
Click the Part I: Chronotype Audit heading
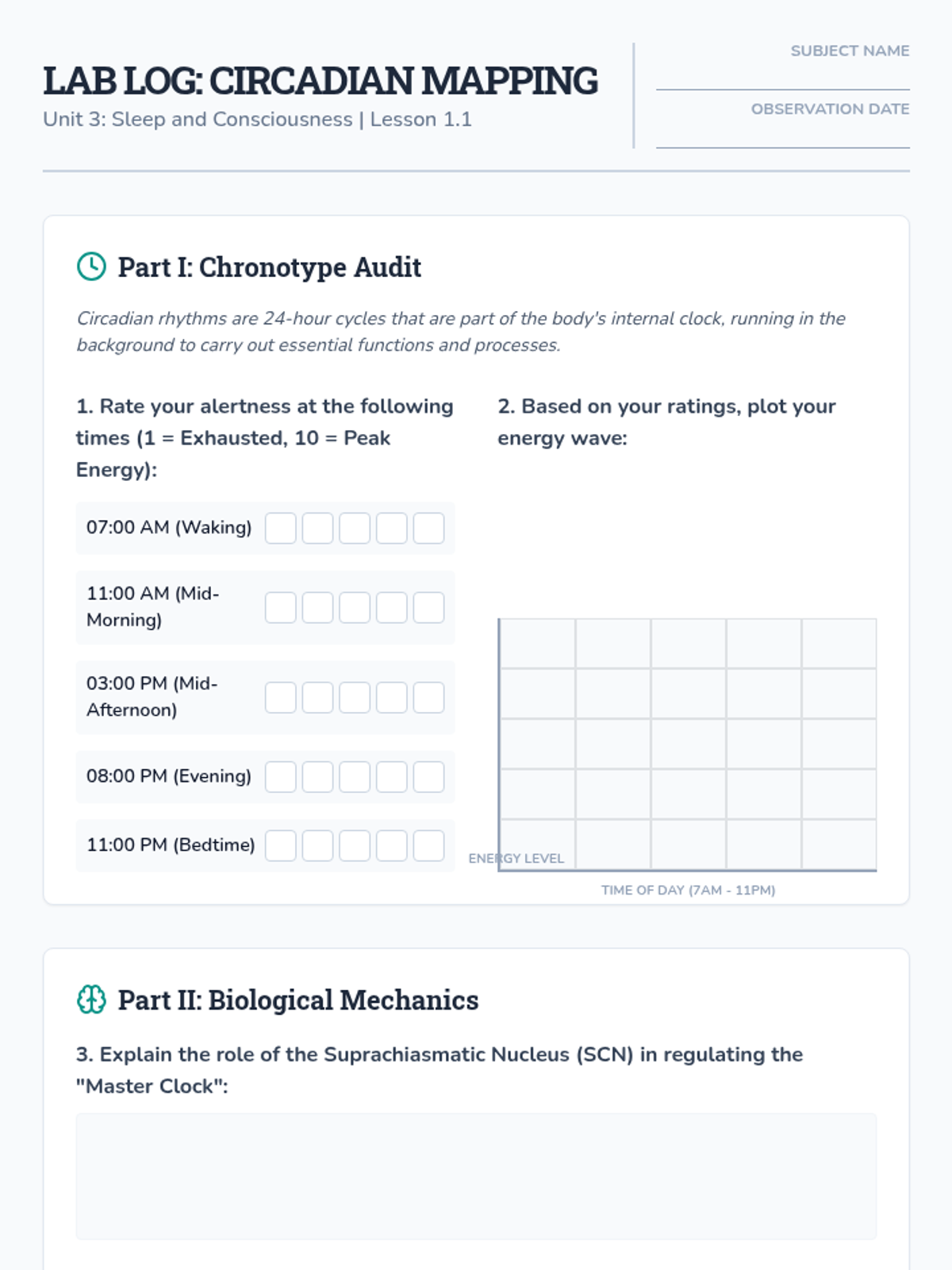[270, 267]
